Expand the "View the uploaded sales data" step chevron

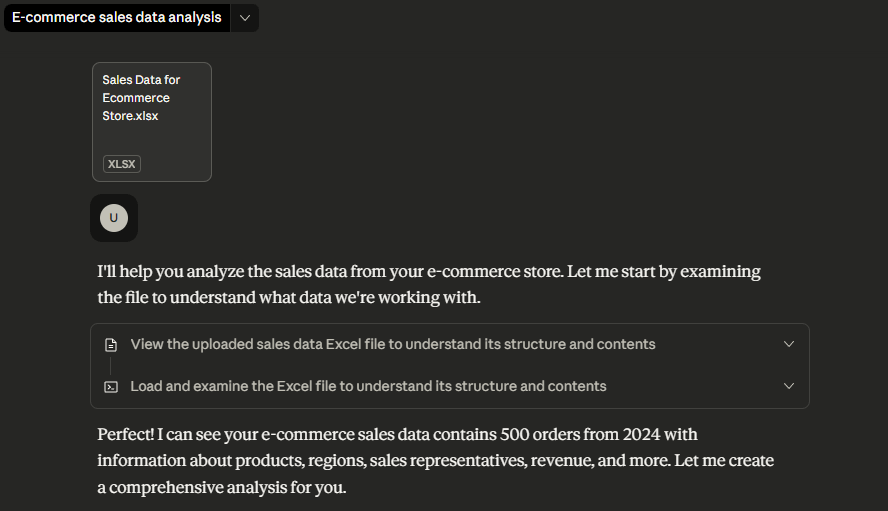[x=789, y=344]
